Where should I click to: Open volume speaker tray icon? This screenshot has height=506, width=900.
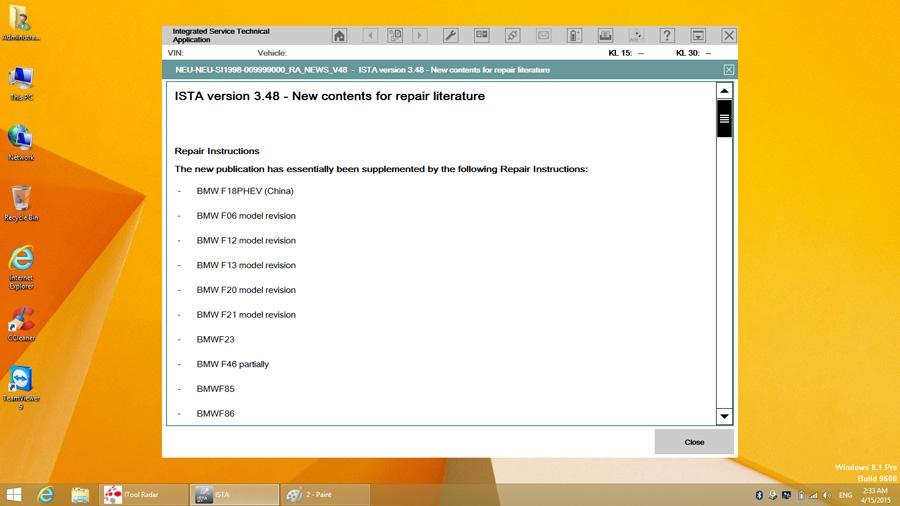827,495
